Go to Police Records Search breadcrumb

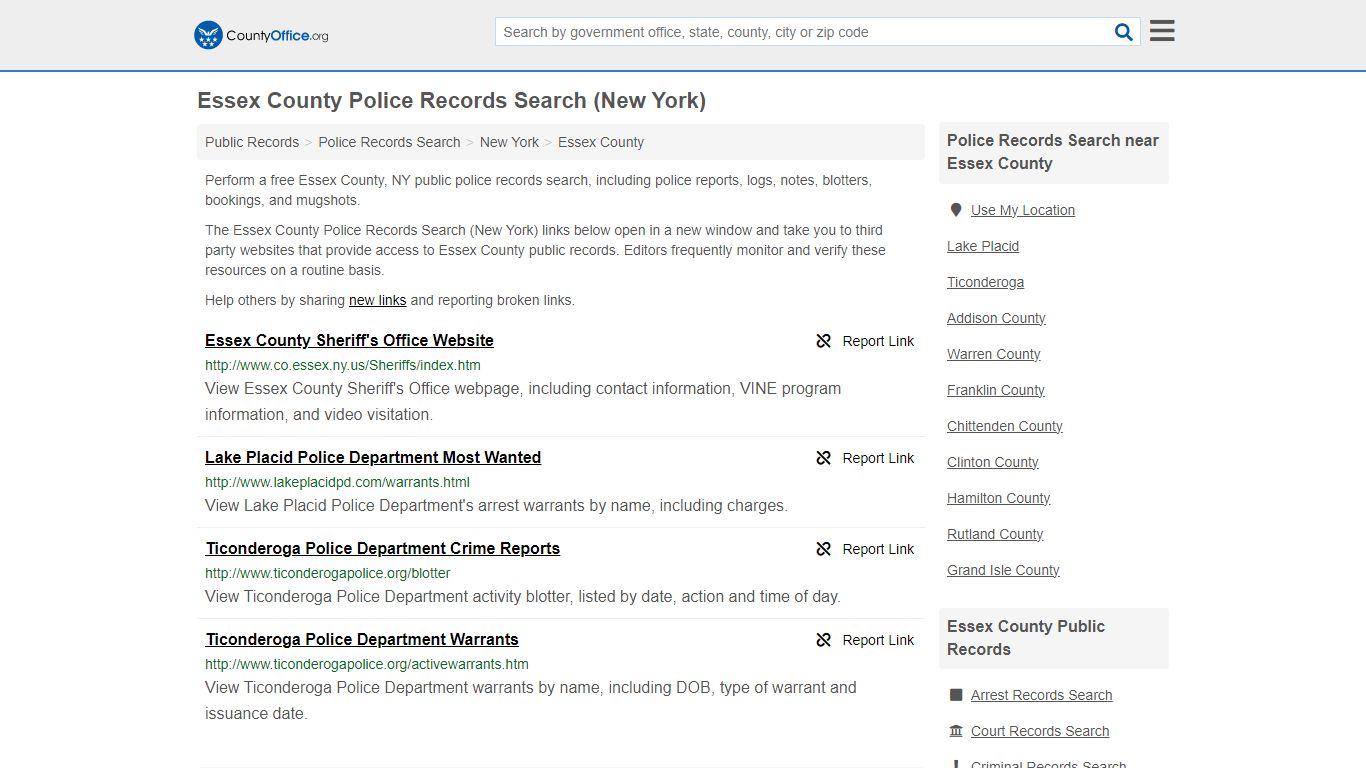coord(389,142)
